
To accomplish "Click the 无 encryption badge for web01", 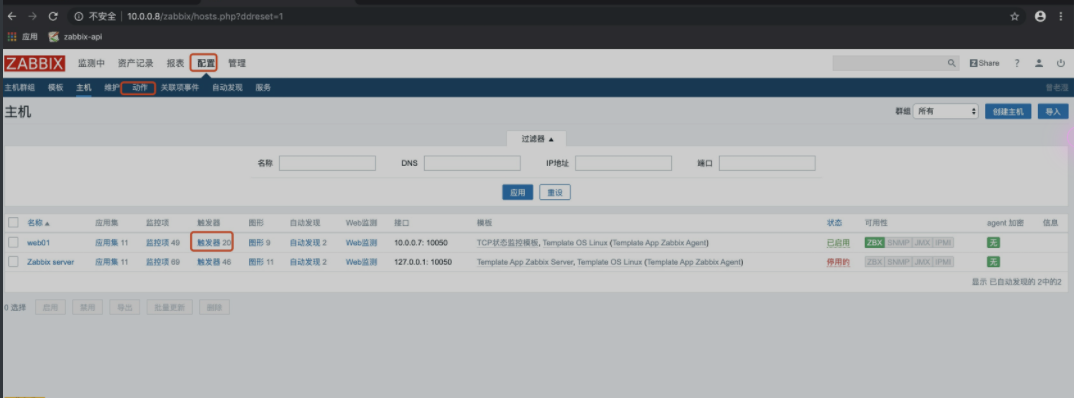I will (x=993, y=242).
